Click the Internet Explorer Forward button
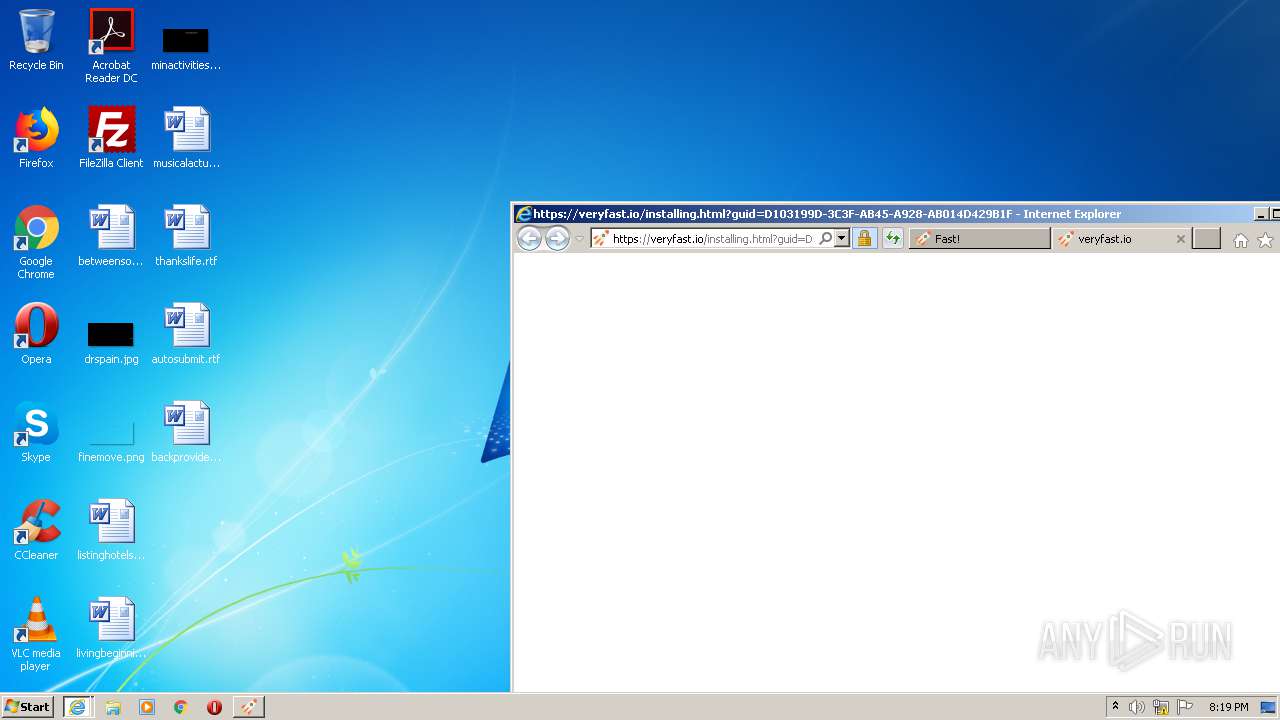The image size is (1280, 720). 557,238
